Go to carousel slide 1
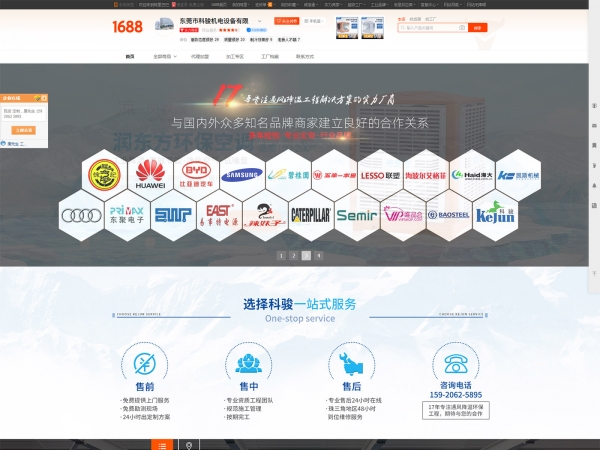The width and height of the screenshot is (600, 450). [281, 255]
